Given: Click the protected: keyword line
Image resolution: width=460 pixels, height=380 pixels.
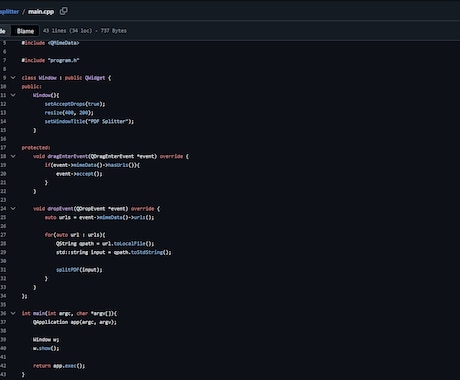Looking at the screenshot, I should [36, 147].
